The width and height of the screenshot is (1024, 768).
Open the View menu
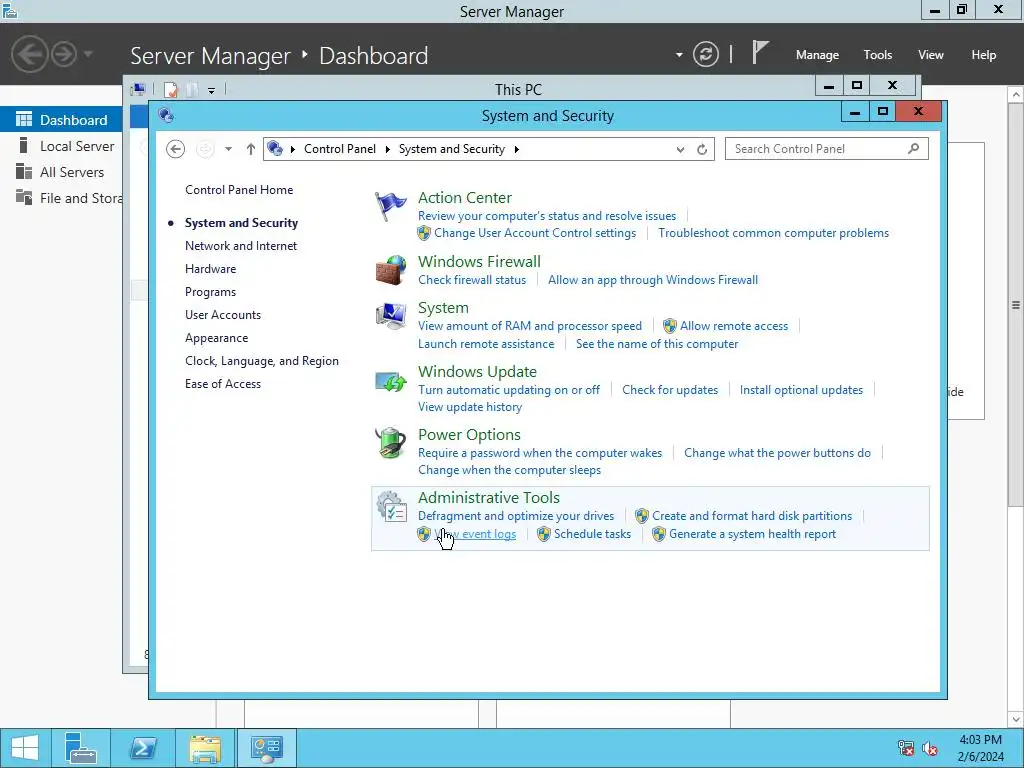(931, 55)
